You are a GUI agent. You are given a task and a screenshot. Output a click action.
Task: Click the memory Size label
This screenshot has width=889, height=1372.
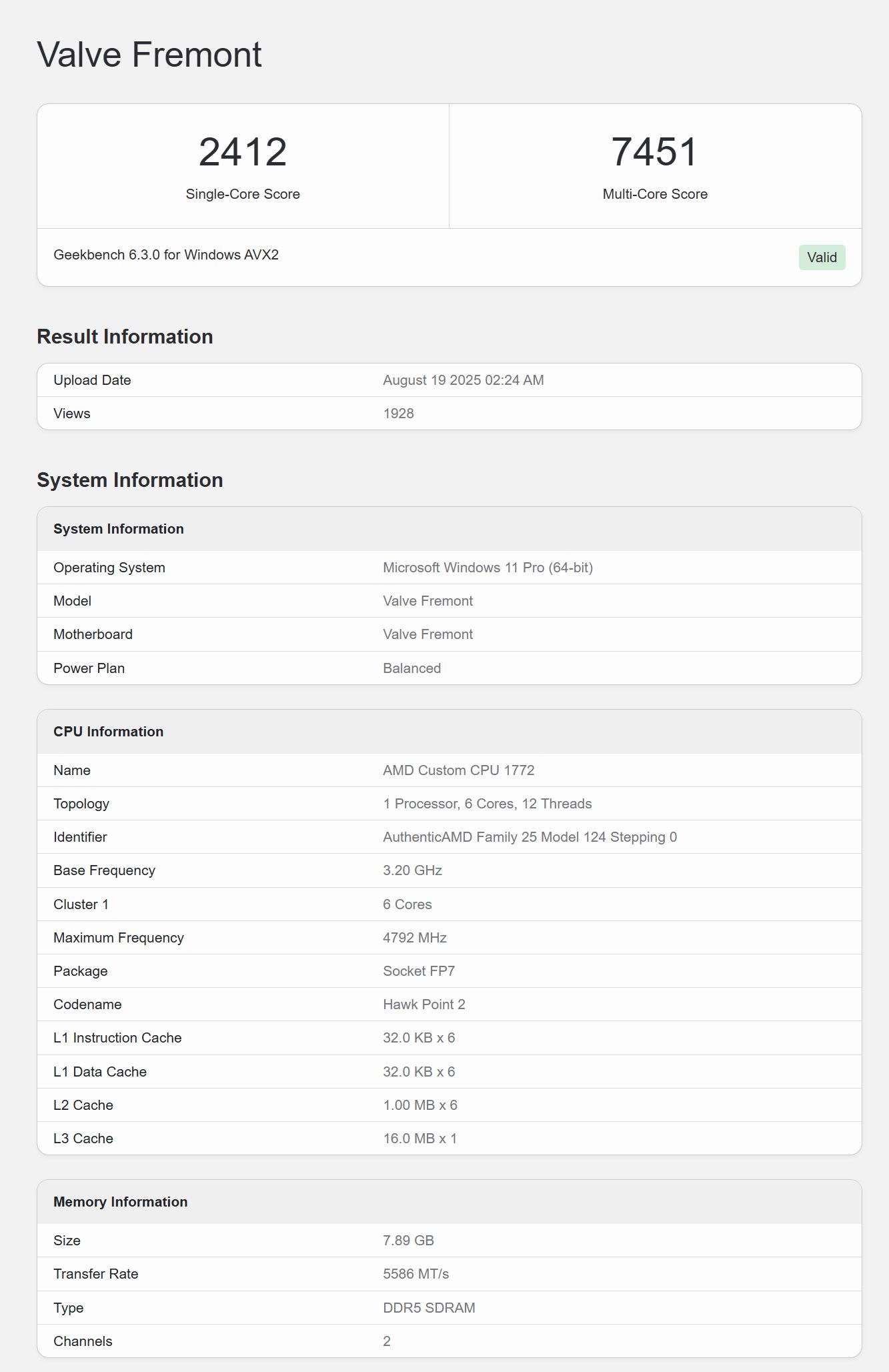(67, 1241)
